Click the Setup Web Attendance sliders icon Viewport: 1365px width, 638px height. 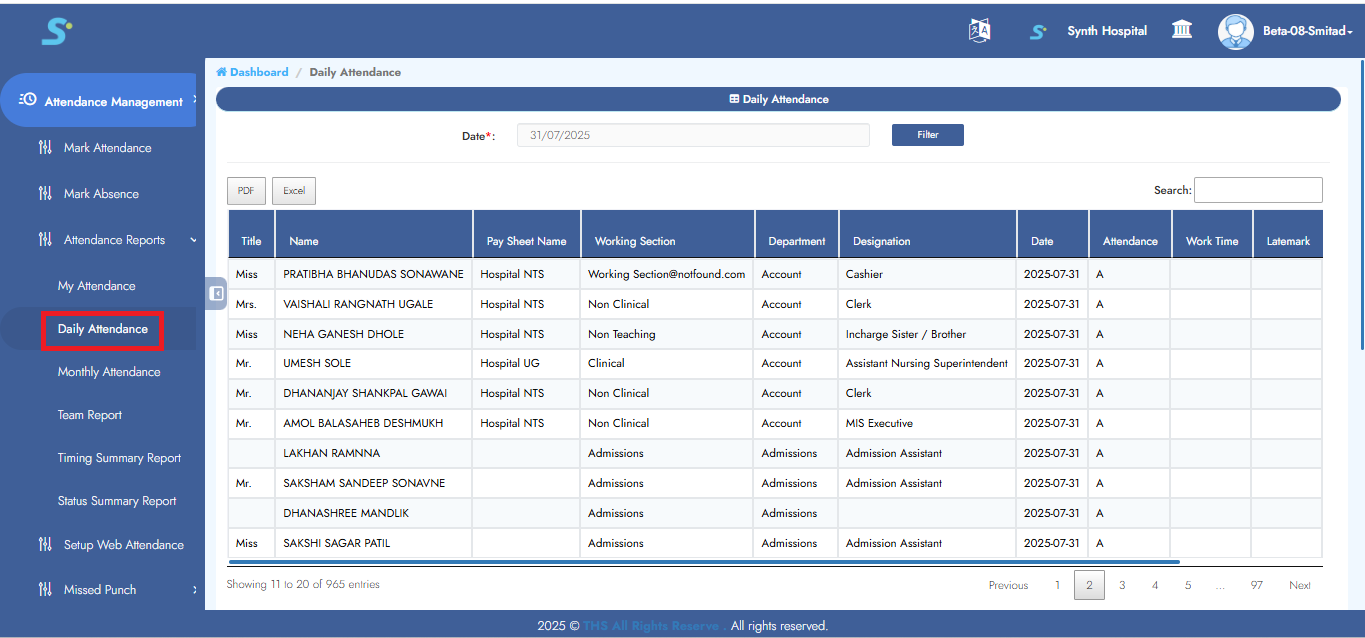(45, 545)
